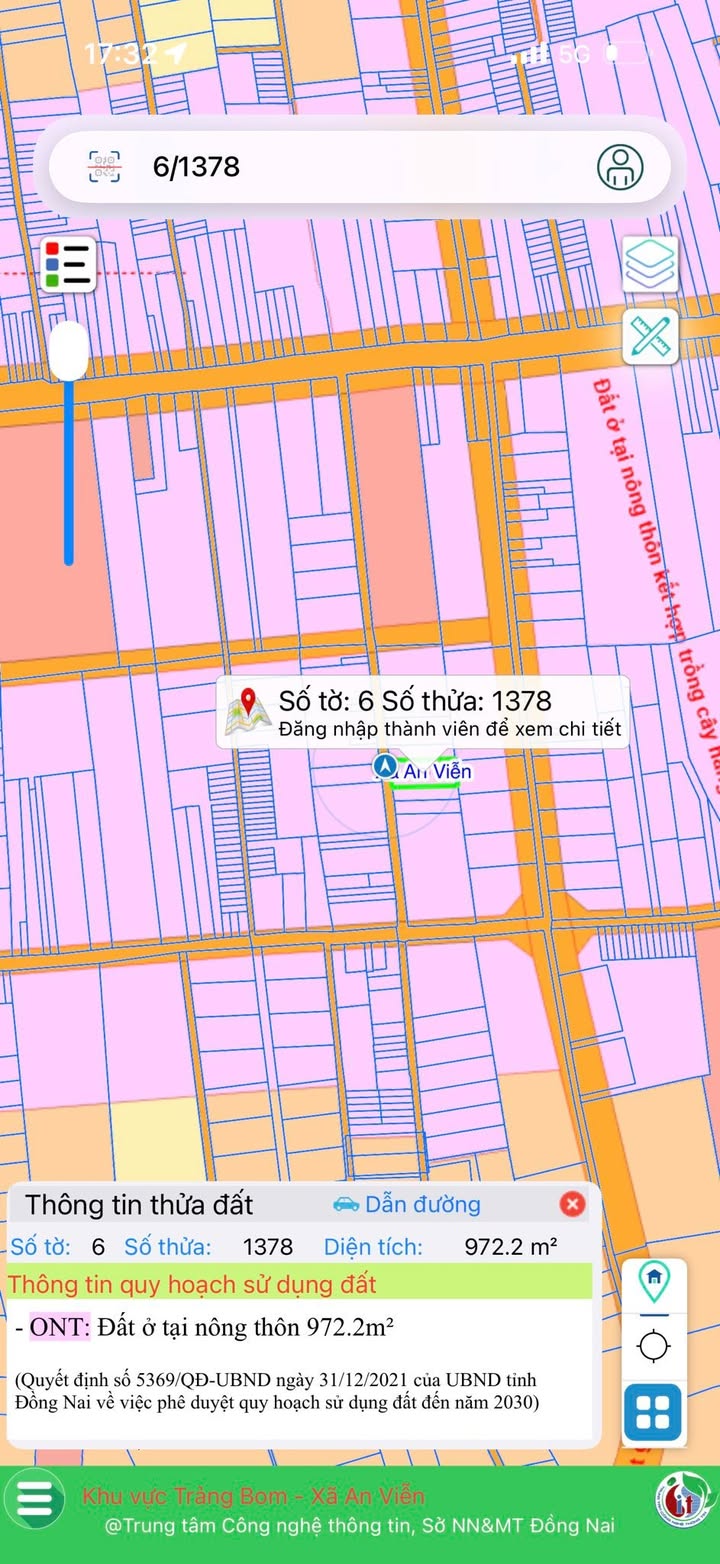Show the colored map legend list
The image size is (720, 1564).
pos(69,264)
